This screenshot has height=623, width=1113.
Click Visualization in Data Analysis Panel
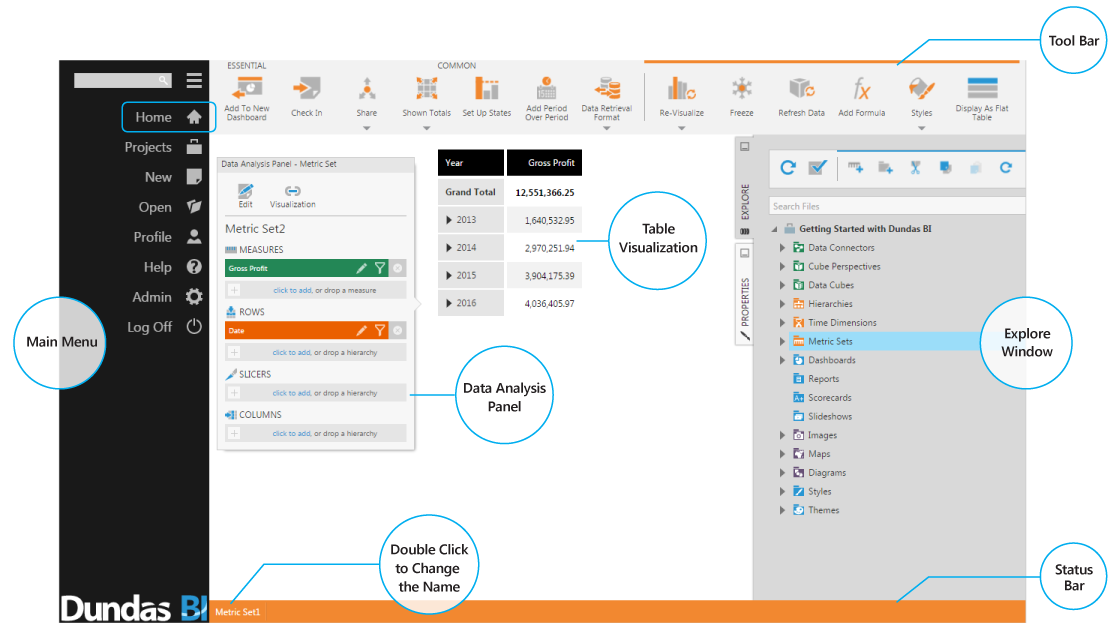click(x=292, y=197)
